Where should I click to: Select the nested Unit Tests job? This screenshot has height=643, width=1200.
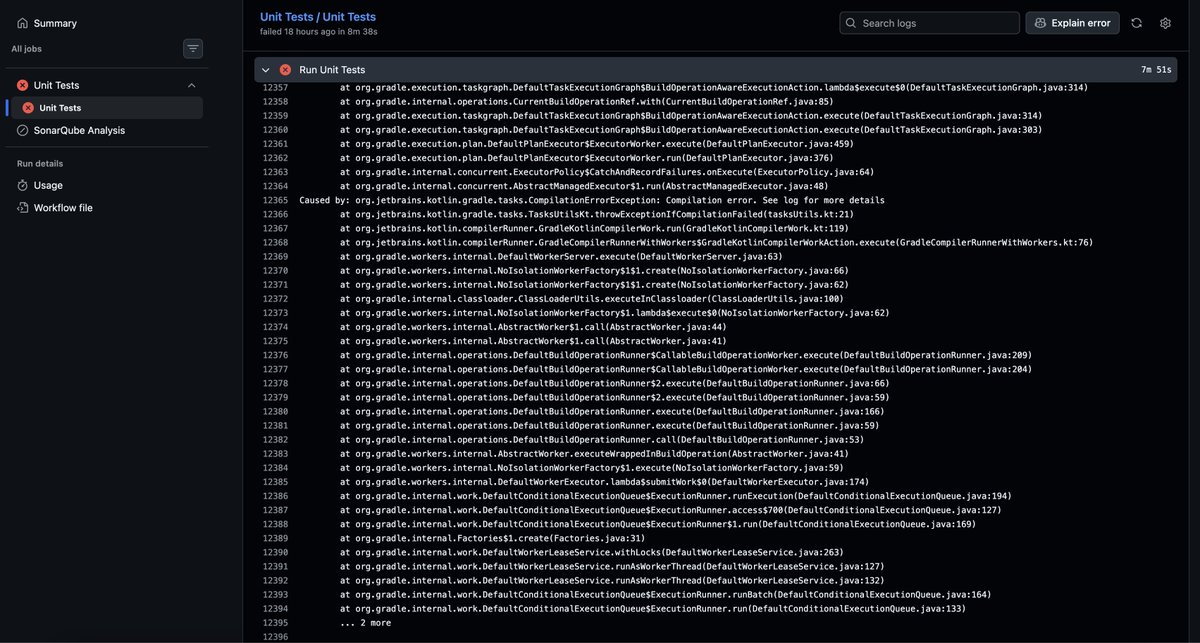point(105,108)
